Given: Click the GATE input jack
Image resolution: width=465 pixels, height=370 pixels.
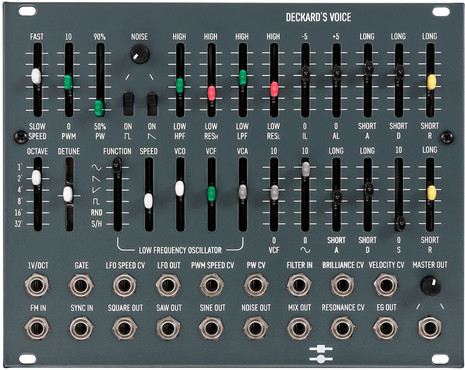Looking at the screenshot, I should click(x=81, y=285).
